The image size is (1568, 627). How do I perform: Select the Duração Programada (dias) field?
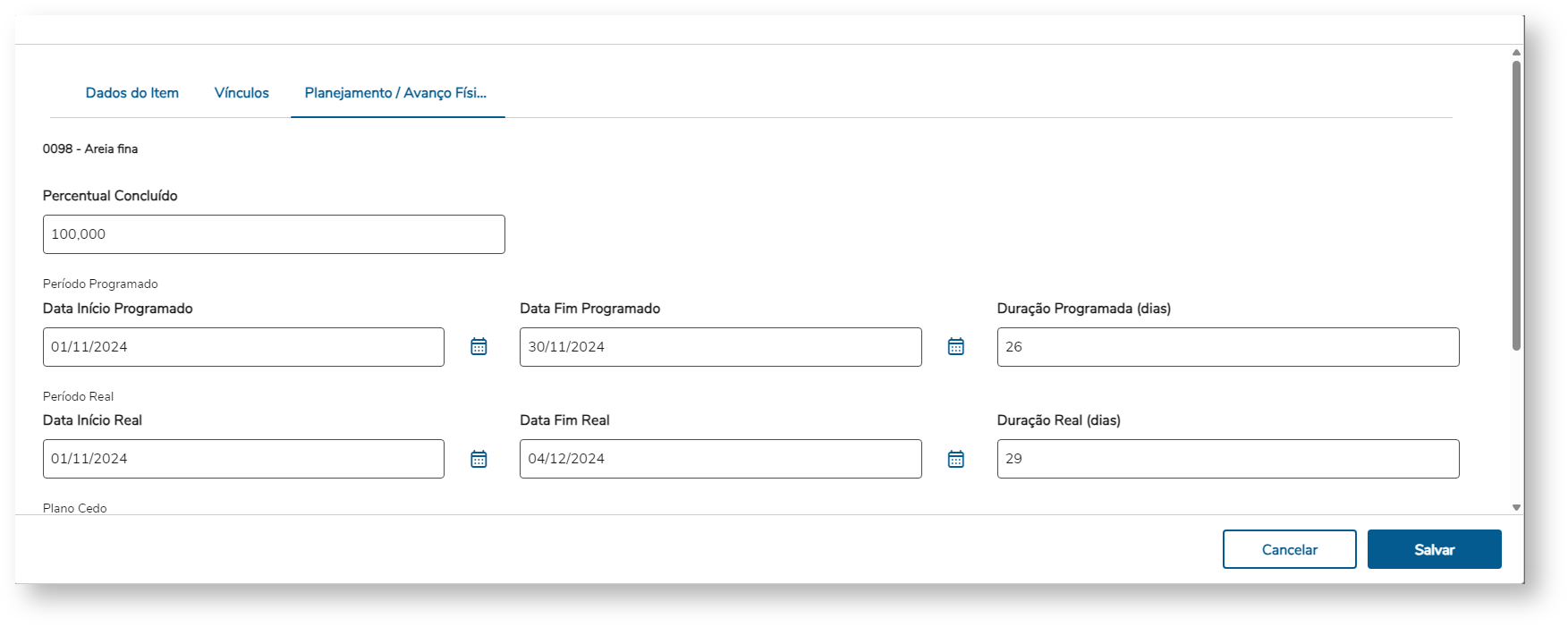(1227, 347)
